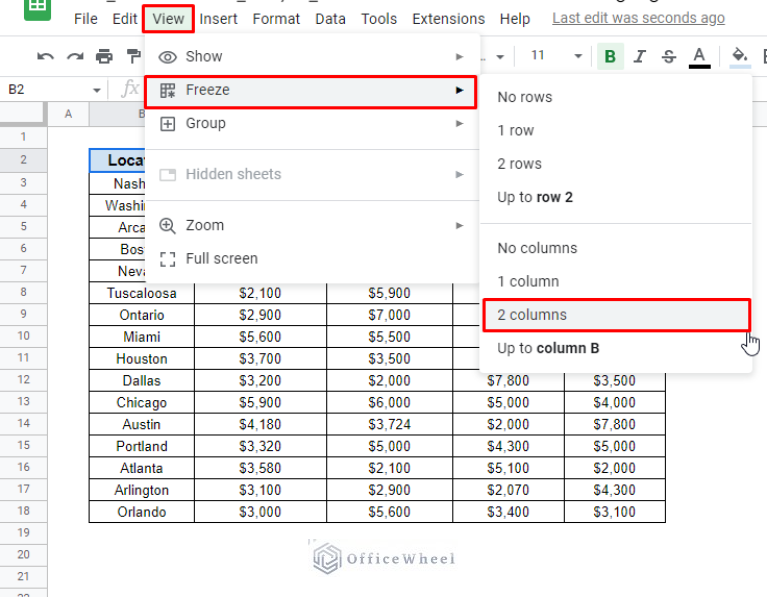Choose Full screen from View menu
This screenshot has width=767, height=597.
point(312,259)
